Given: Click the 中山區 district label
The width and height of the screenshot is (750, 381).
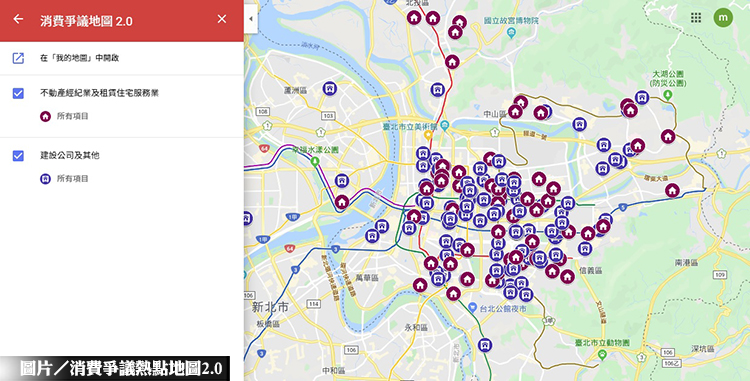Looking at the screenshot, I should [495, 114].
